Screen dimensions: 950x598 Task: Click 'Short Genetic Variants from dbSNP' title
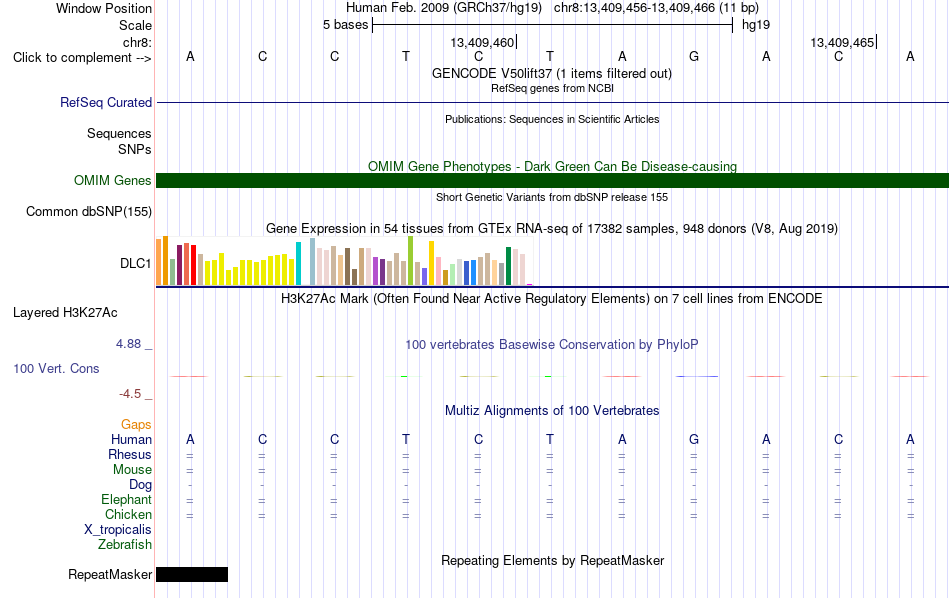point(552,197)
